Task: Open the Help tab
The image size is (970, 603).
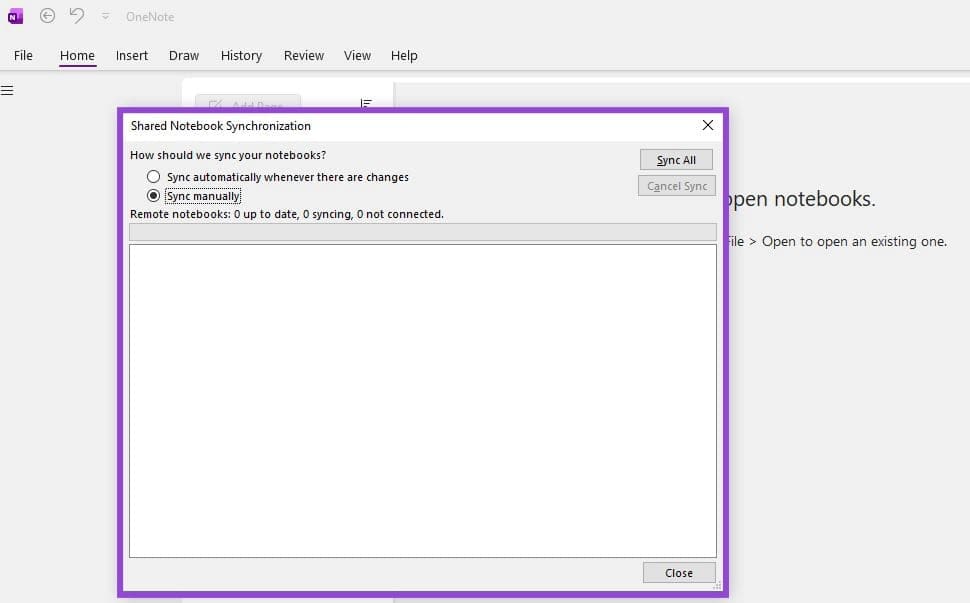Action: tap(404, 55)
